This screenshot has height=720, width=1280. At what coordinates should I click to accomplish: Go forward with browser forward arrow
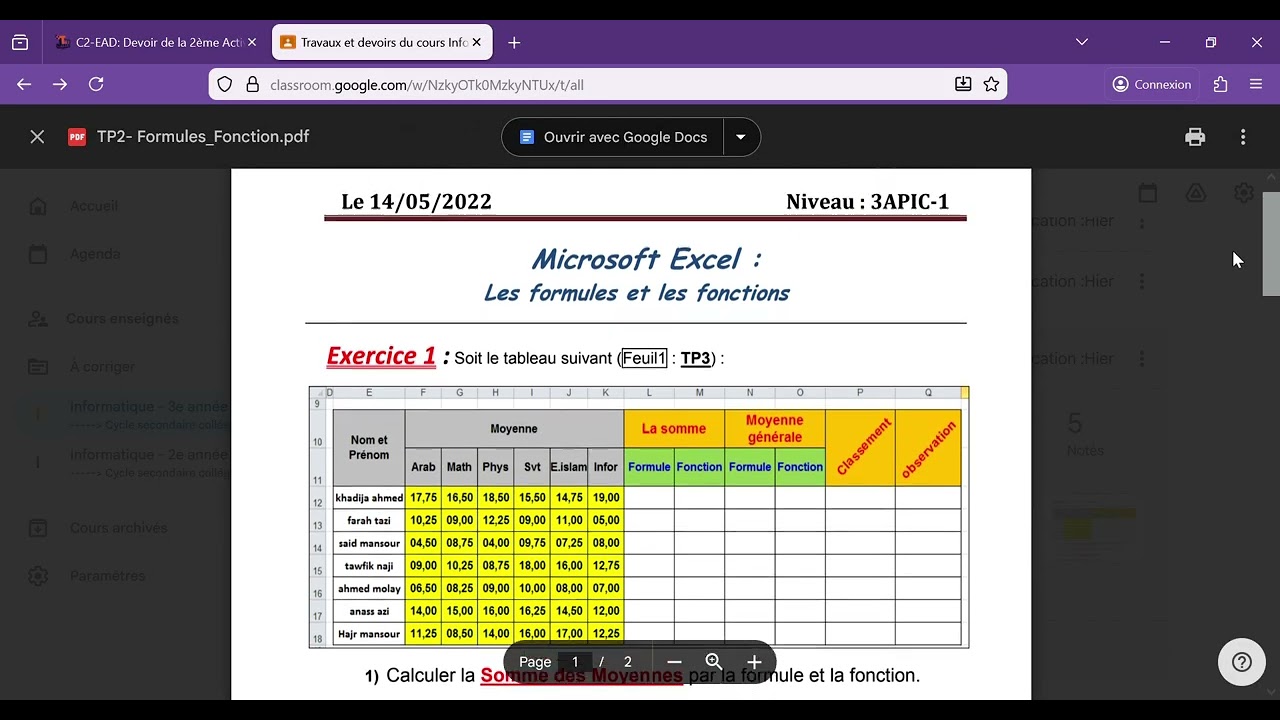(60, 85)
